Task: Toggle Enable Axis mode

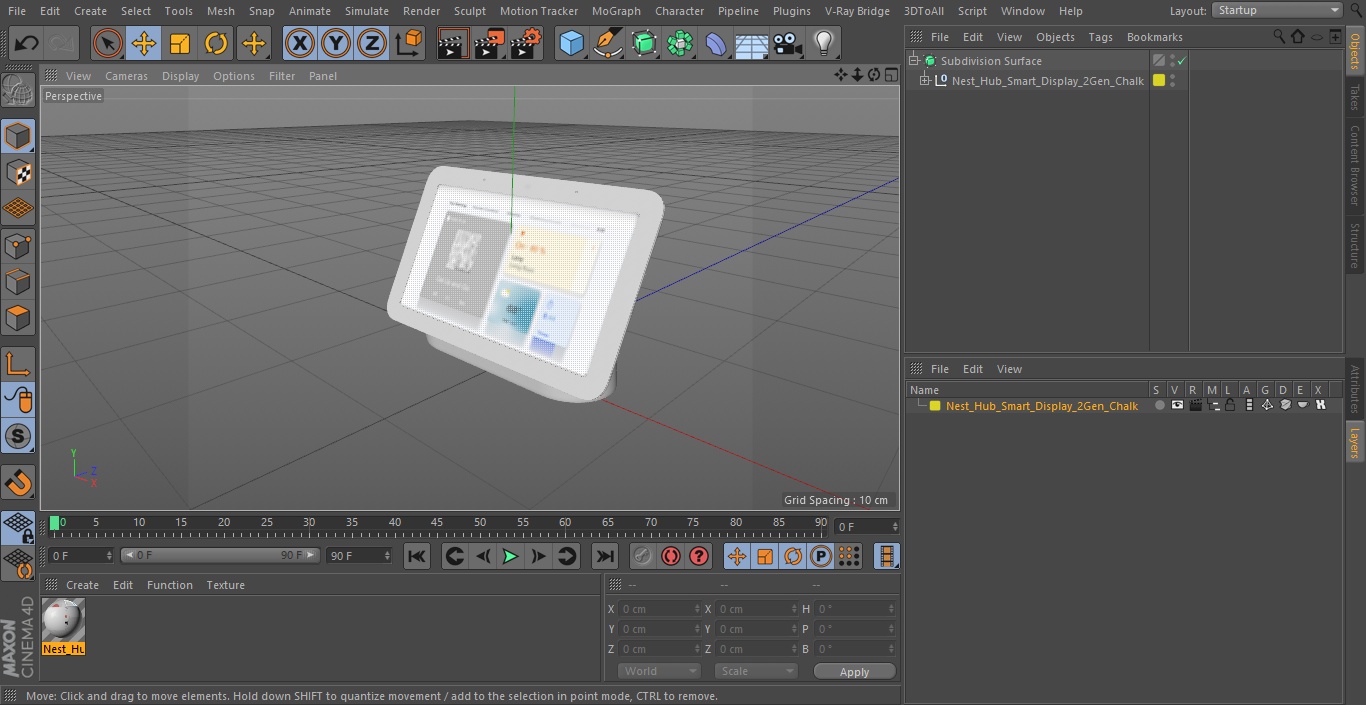Action: pos(18,363)
